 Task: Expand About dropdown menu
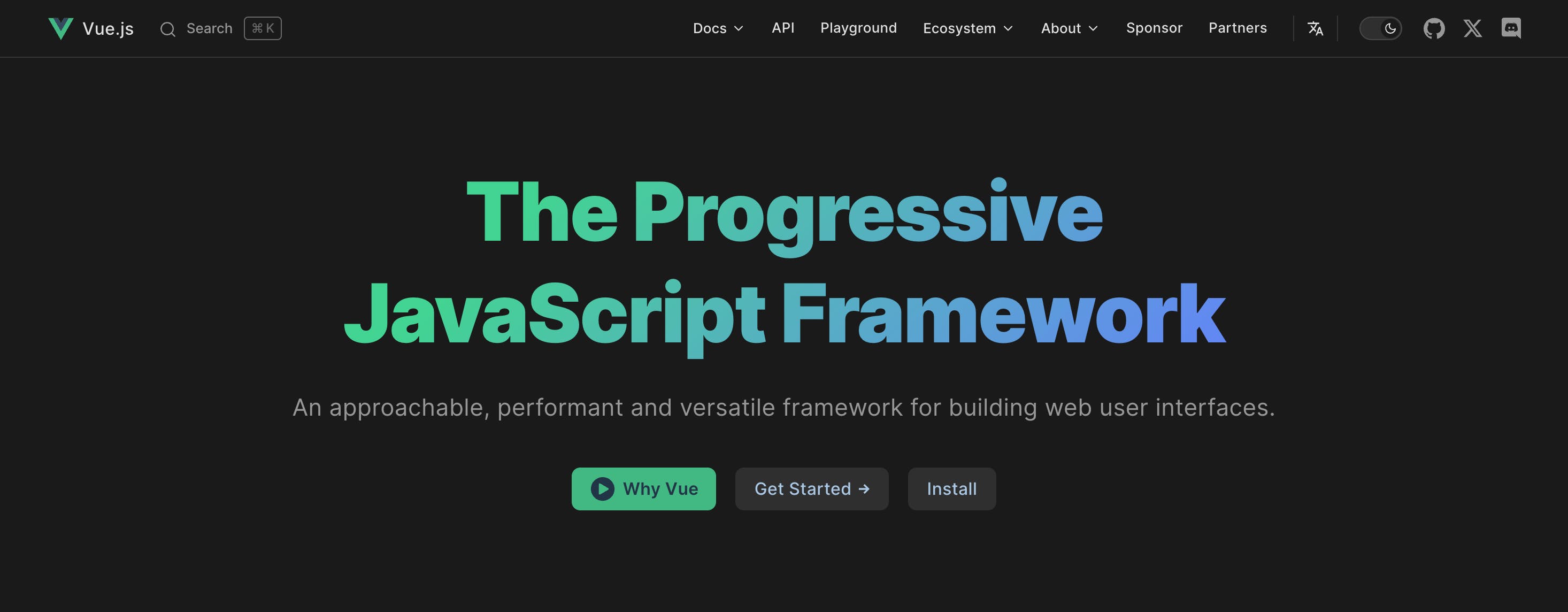tap(1068, 28)
